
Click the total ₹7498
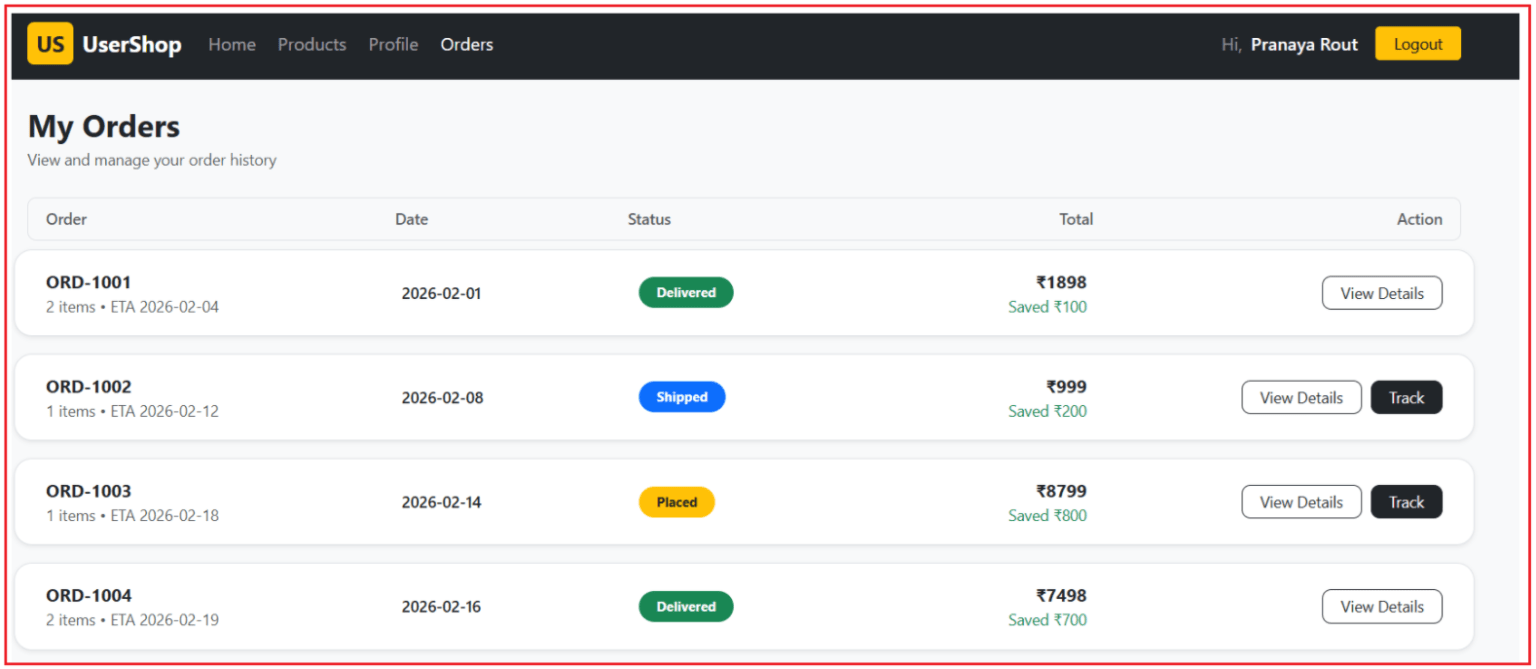(x=1061, y=596)
